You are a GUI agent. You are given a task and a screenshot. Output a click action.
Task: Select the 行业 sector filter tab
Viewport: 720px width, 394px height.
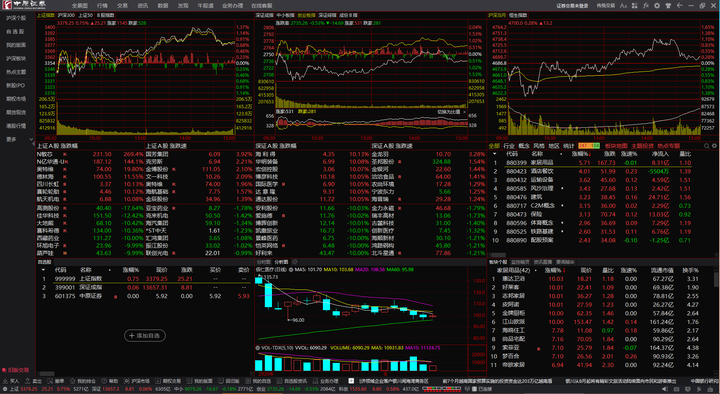[x=509, y=146]
